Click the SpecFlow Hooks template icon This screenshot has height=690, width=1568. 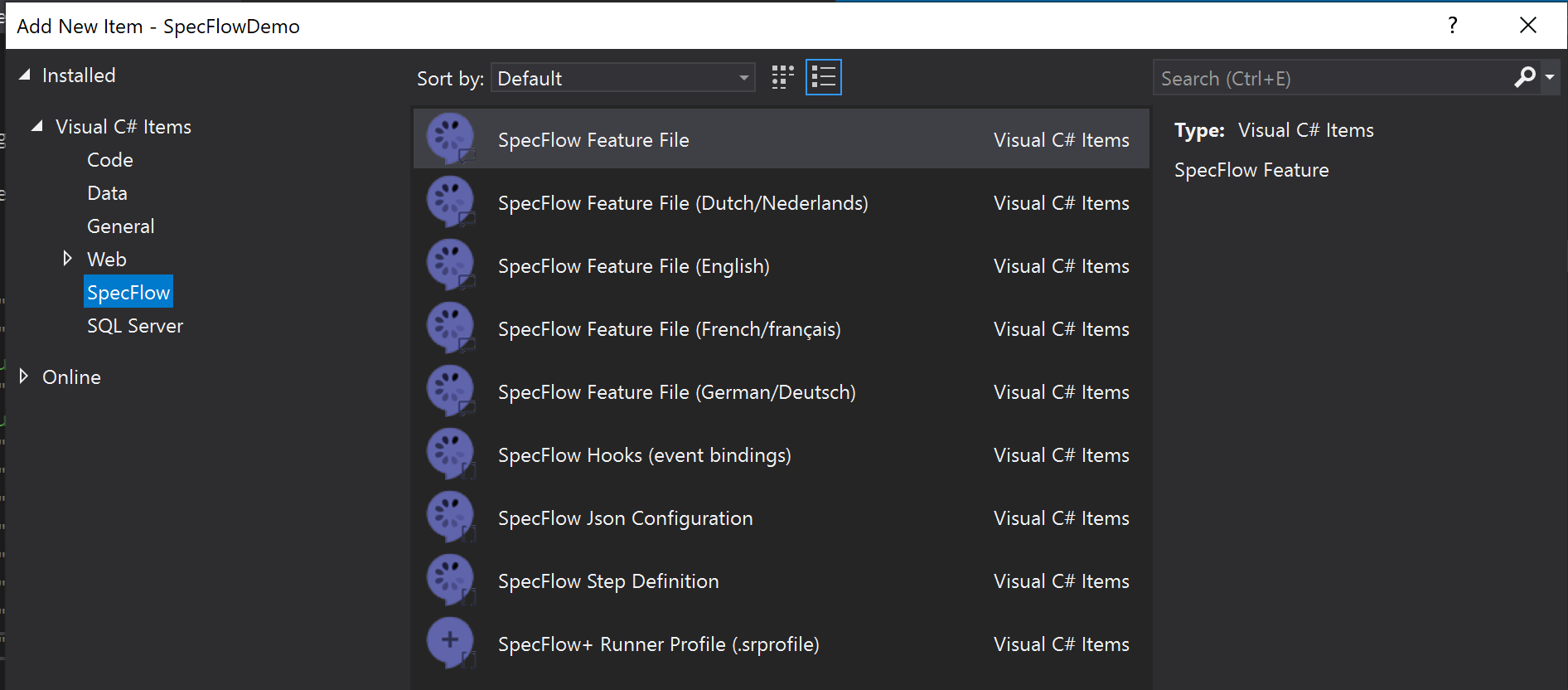[x=450, y=454]
